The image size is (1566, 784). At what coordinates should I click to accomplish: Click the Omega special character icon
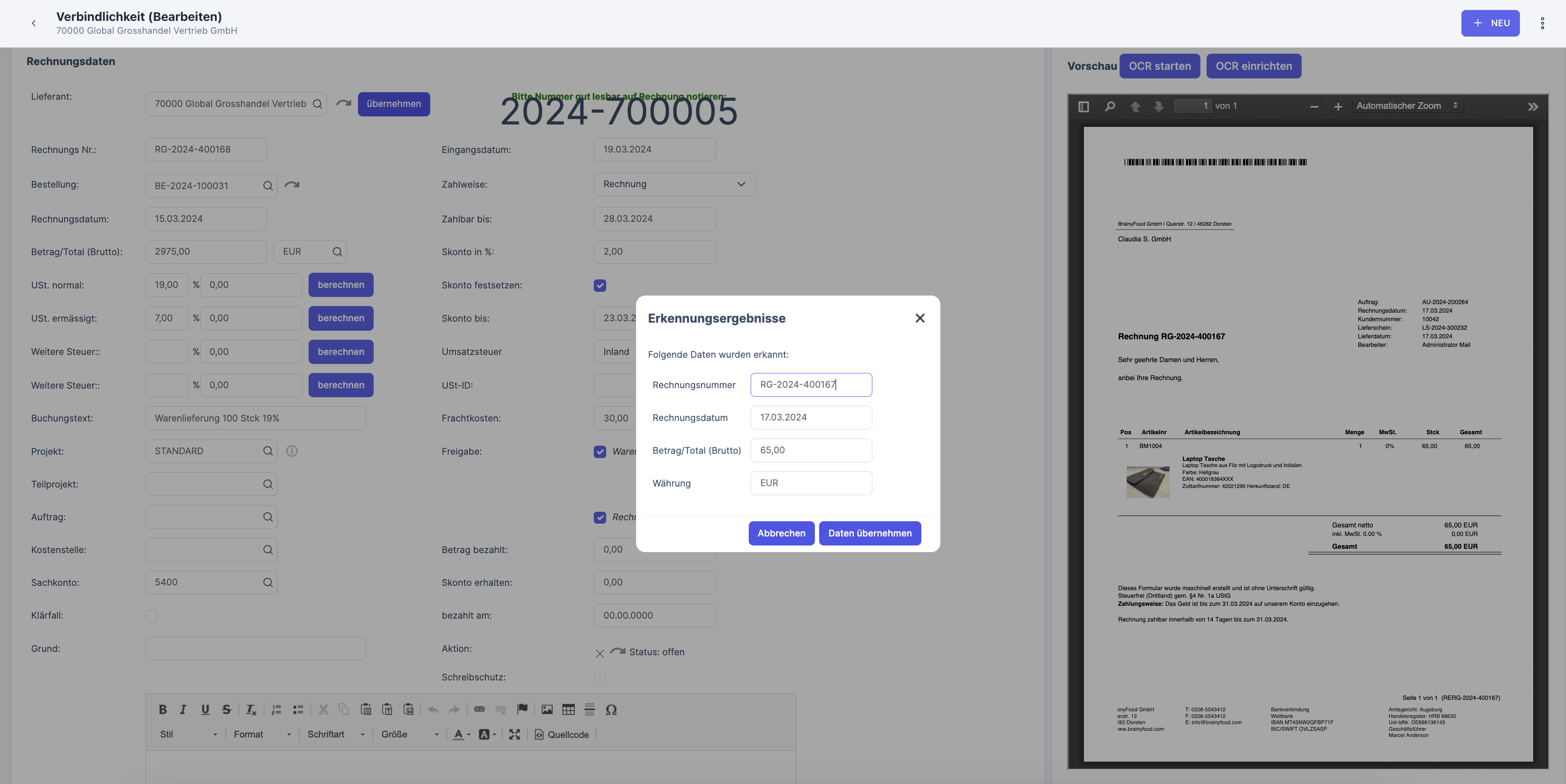611,709
